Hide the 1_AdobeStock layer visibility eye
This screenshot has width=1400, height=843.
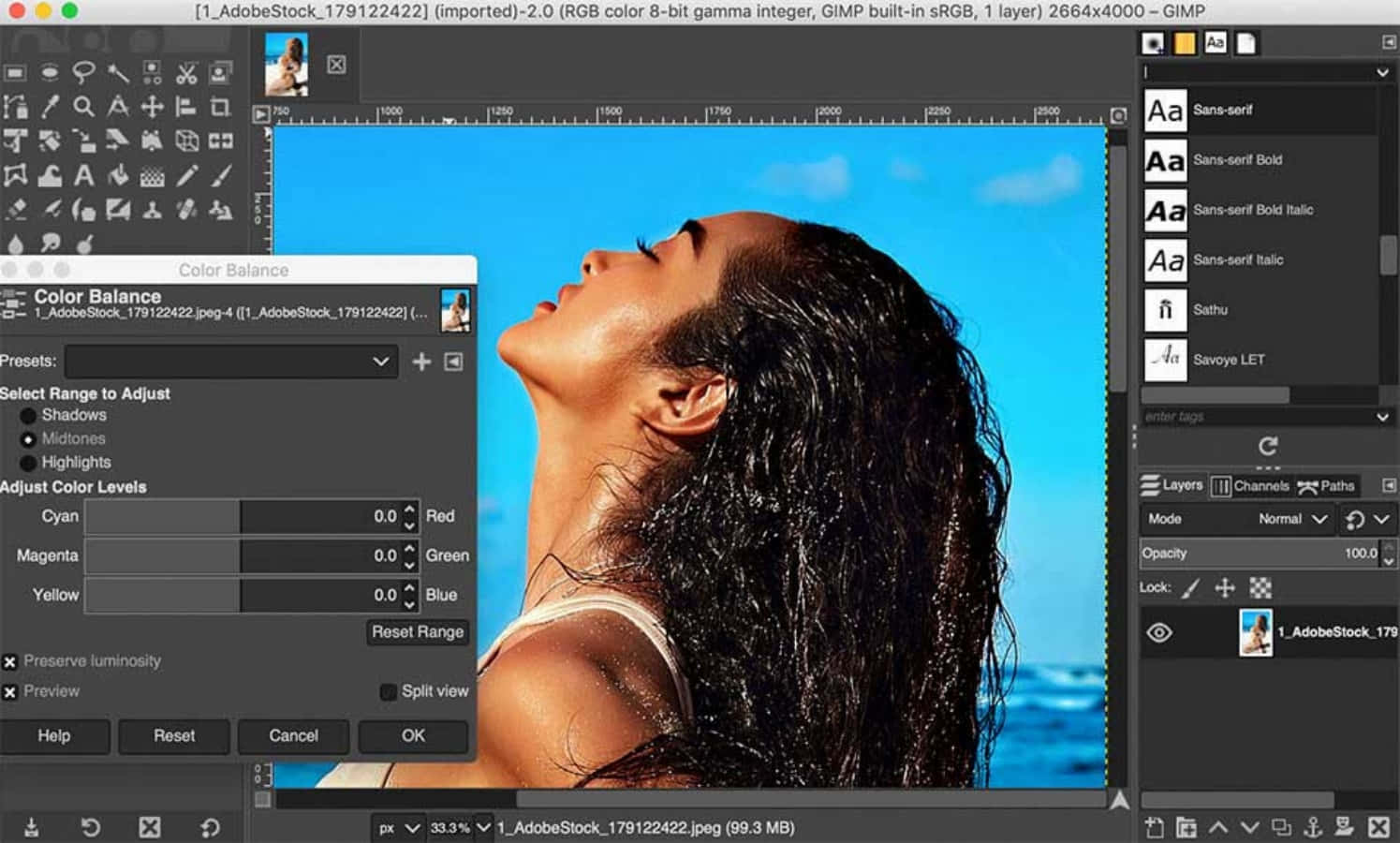(1159, 632)
